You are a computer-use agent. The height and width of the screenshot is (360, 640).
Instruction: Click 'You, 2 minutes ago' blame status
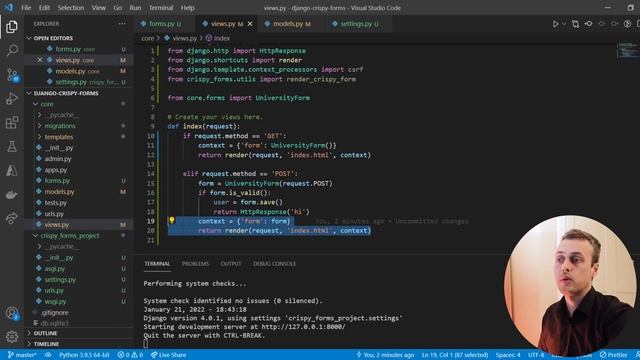point(385,355)
